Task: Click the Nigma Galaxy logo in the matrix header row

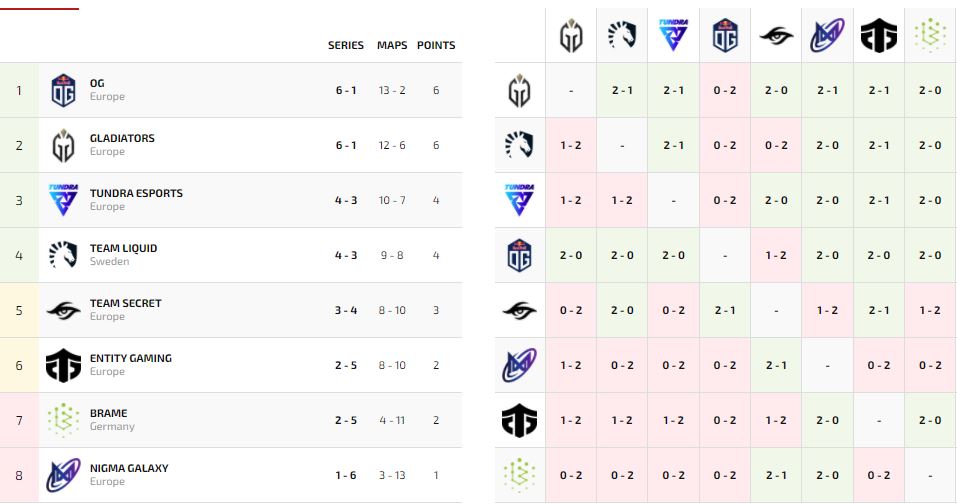Action: [x=827, y=36]
